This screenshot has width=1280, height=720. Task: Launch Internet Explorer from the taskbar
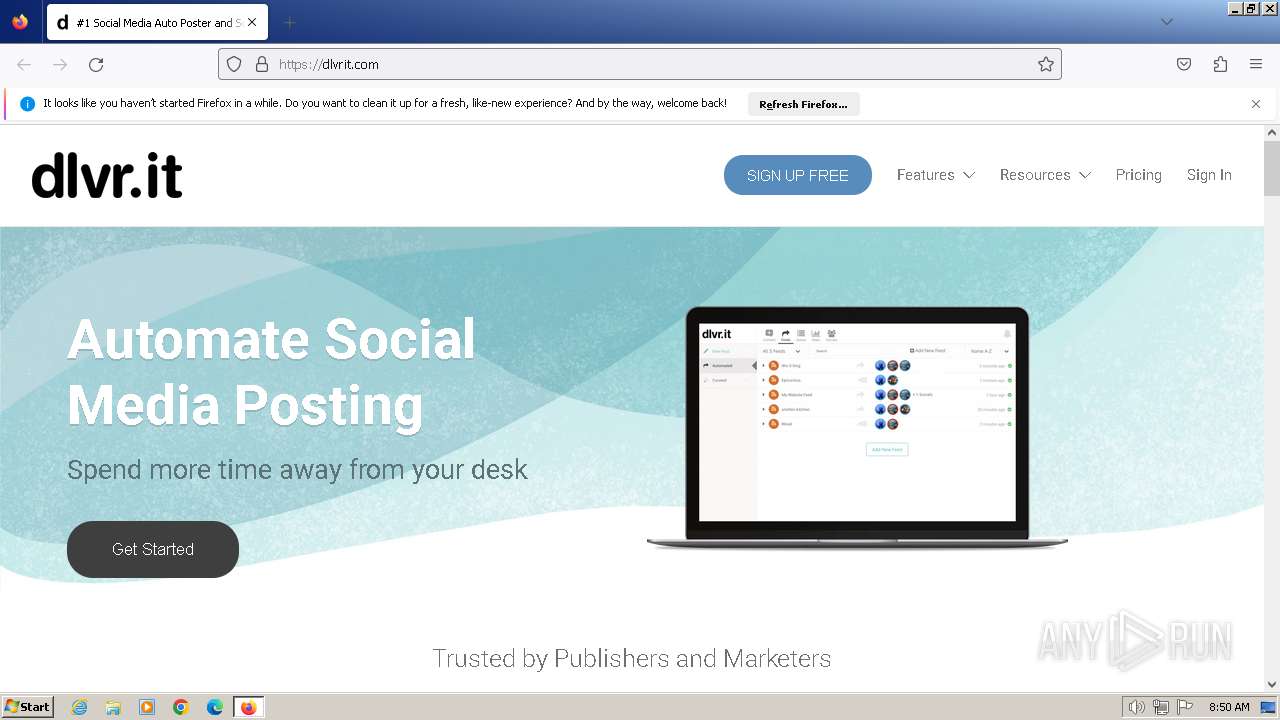79,707
